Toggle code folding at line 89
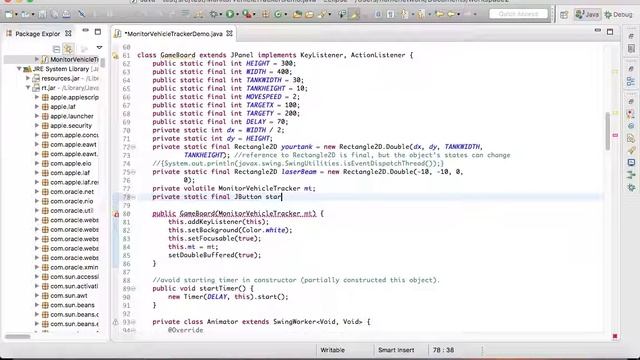This screenshot has height=360, width=640. [x=133, y=289]
